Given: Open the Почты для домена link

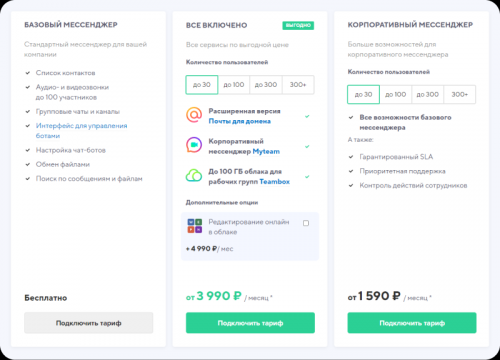Looking at the screenshot, I should (x=240, y=121).
